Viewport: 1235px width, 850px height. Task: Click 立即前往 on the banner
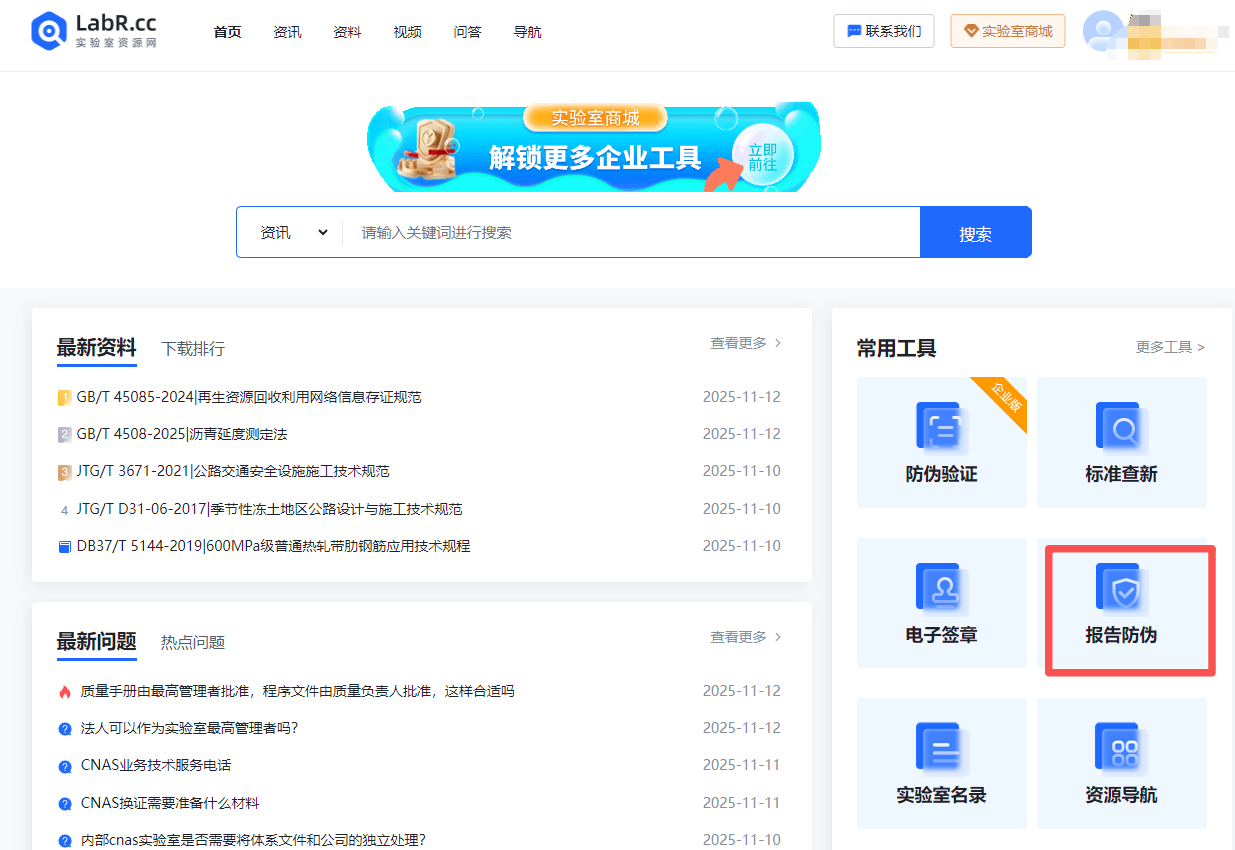coord(763,152)
